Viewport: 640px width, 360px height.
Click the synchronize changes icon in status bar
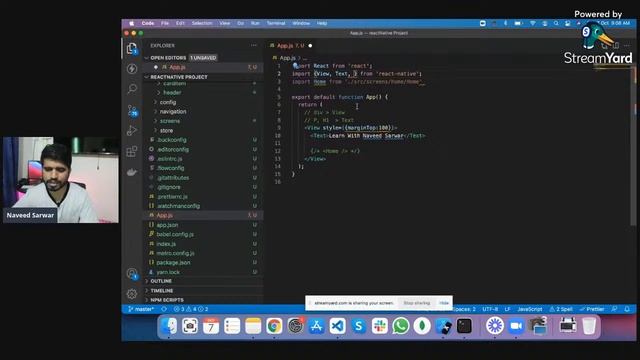point(164,309)
